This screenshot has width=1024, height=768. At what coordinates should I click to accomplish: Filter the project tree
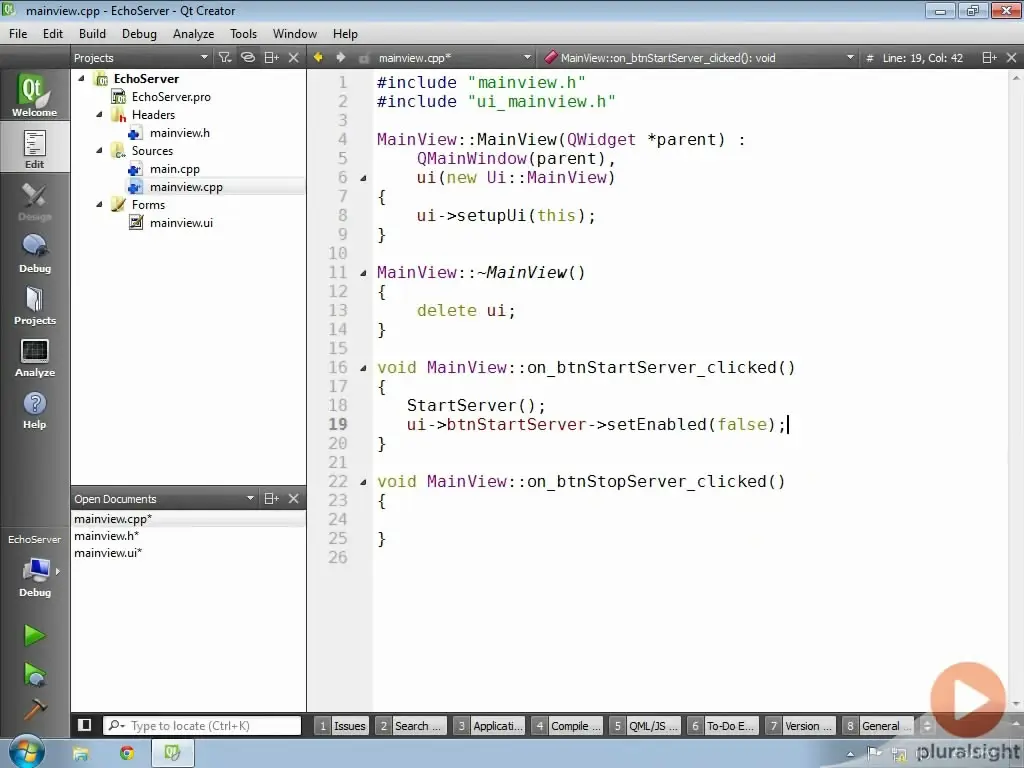pos(225,57)
